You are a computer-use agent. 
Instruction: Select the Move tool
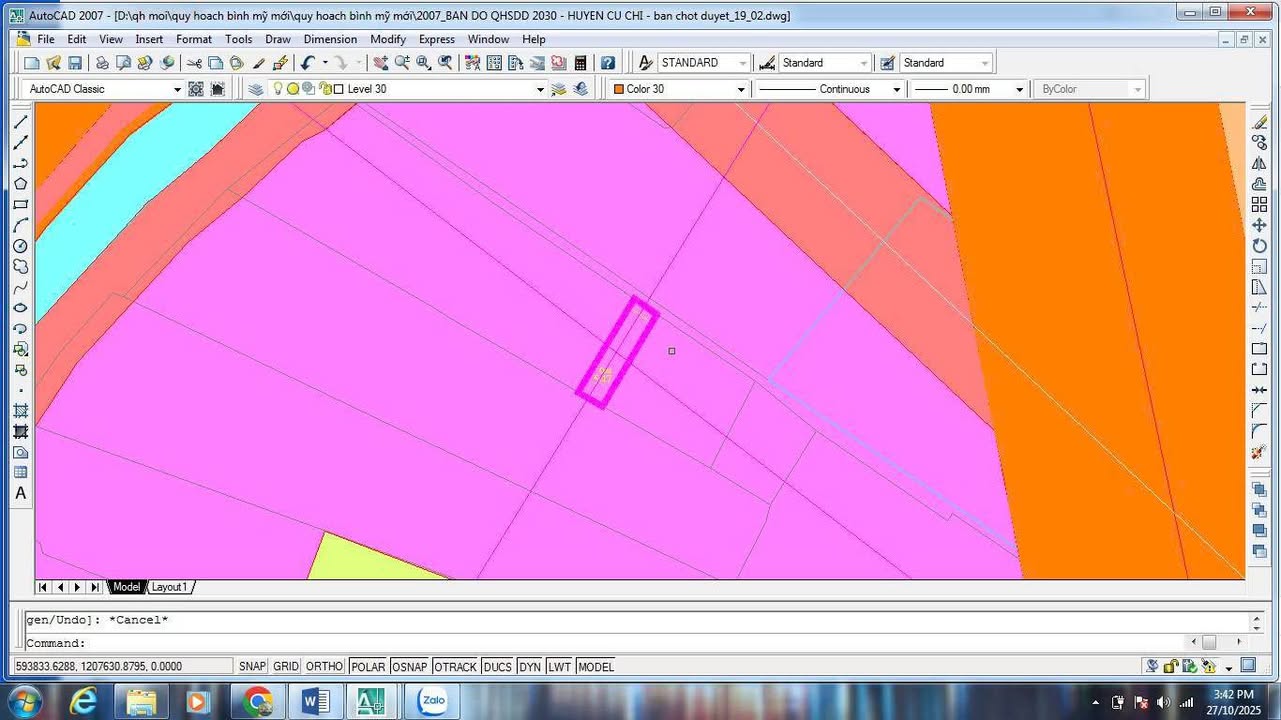1259,224
